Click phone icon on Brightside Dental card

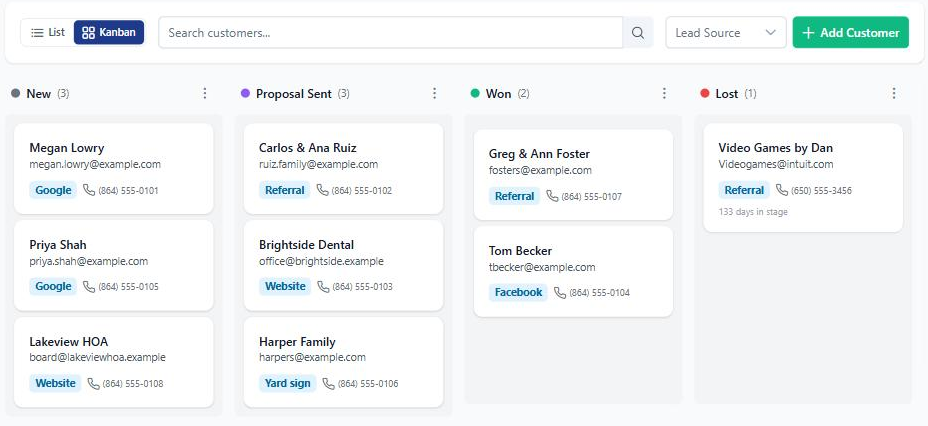[x=323, y=286]
